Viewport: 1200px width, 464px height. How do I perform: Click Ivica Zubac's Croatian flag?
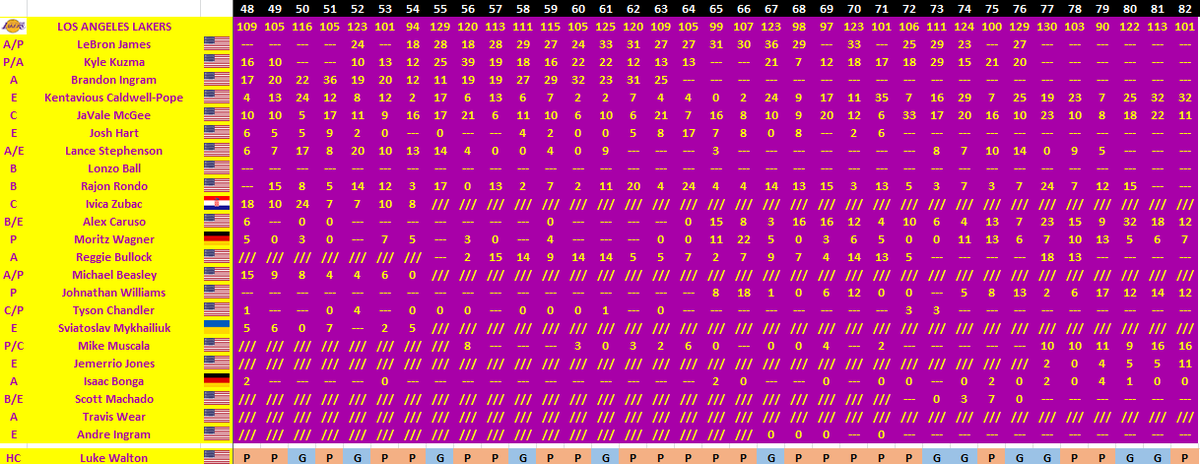coord(215,204)
